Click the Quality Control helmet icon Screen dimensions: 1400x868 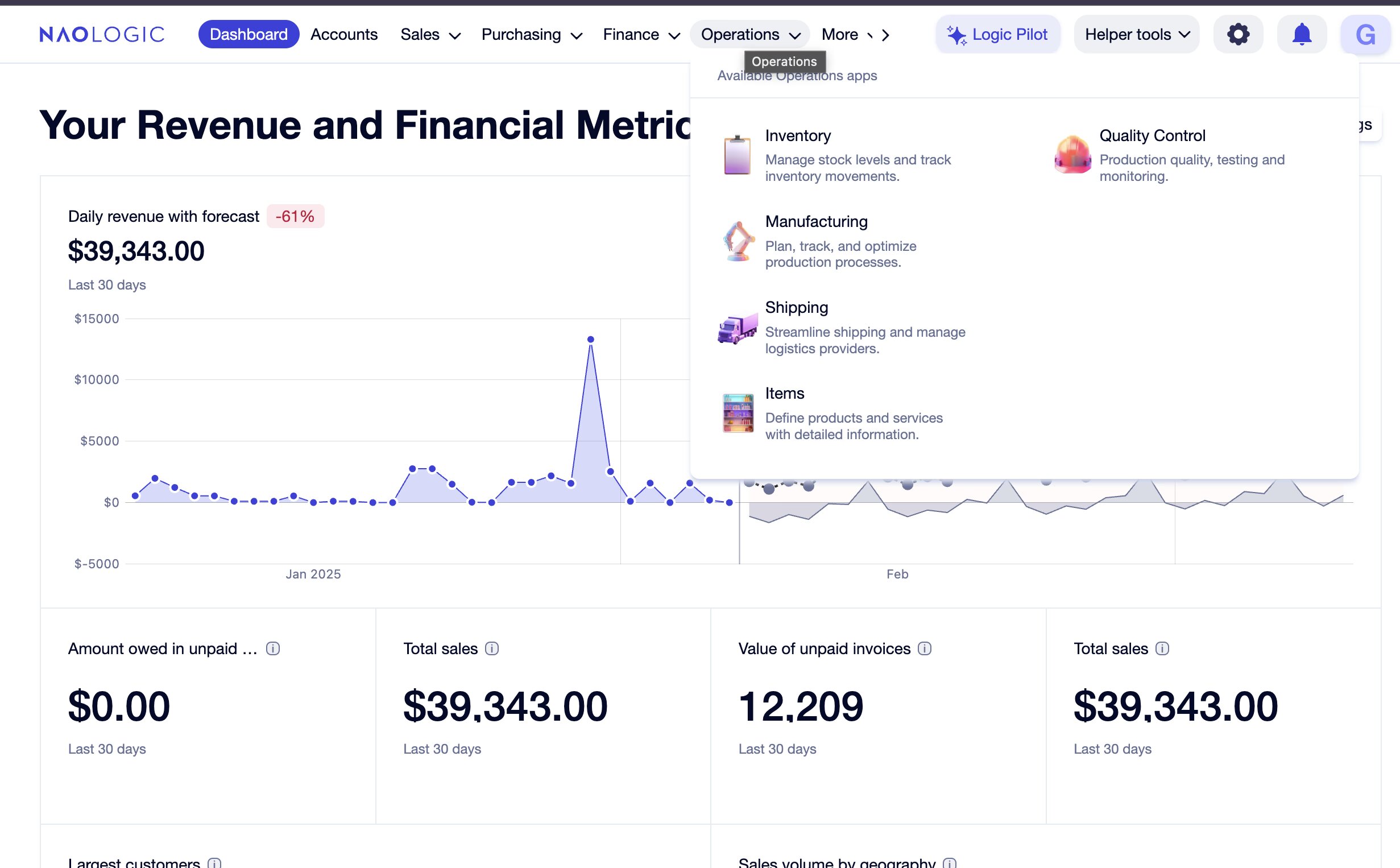(x=1072, y=154)
